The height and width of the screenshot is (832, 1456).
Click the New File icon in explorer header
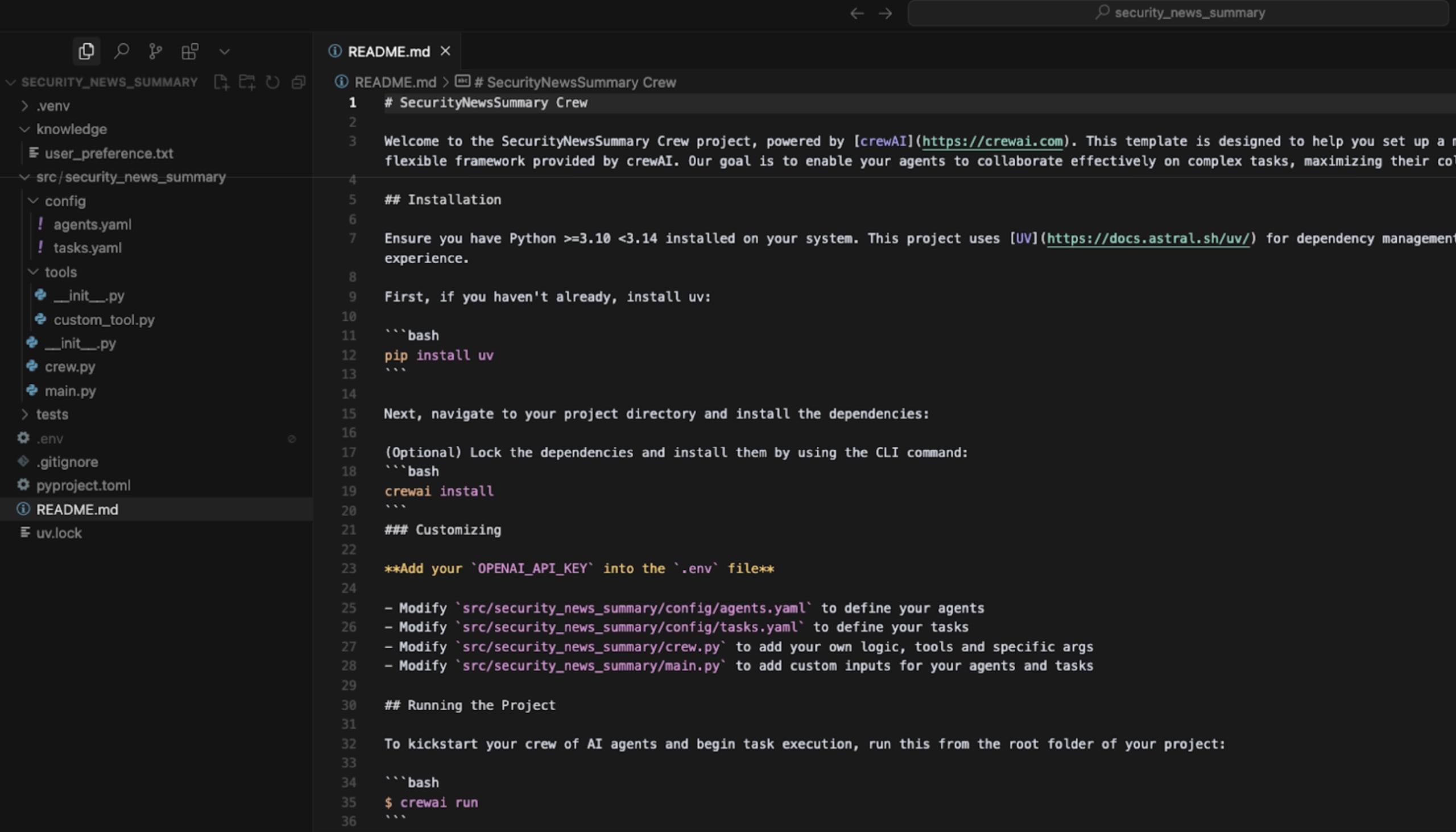pyautogui.click(x=221, y=82)
